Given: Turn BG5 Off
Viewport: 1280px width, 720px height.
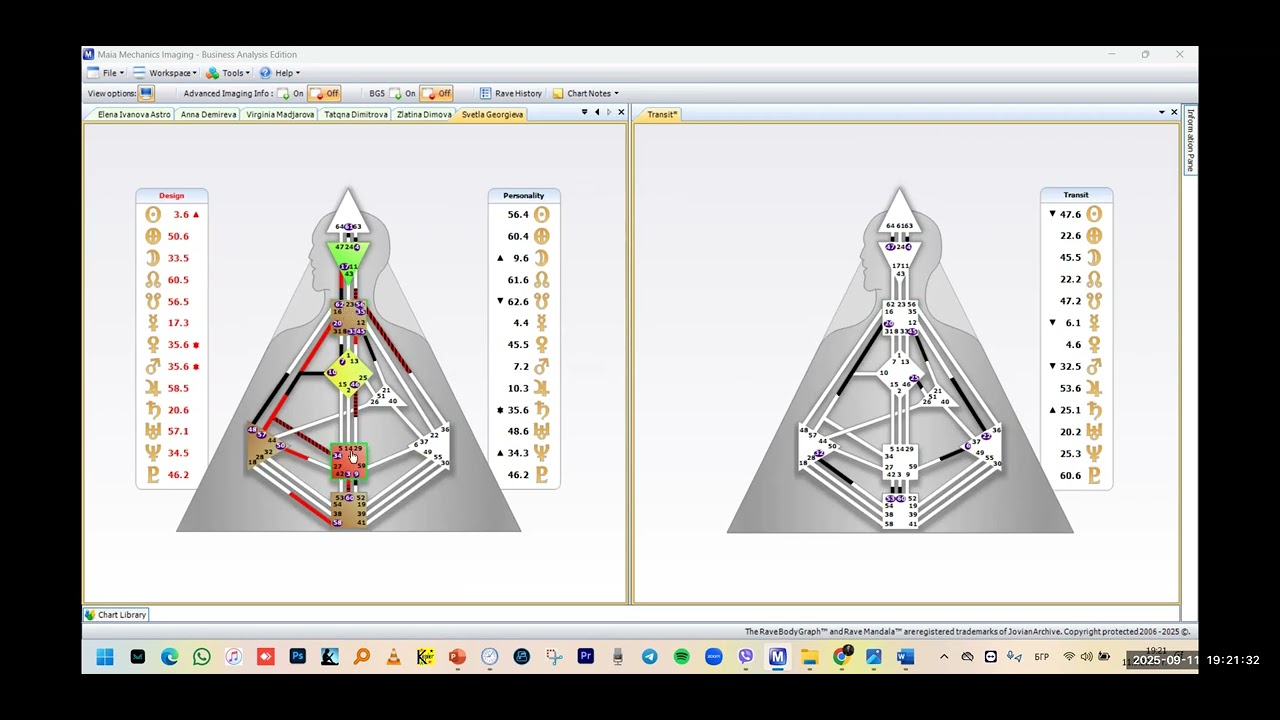Looking at the screenshot, I should point(437,93).
